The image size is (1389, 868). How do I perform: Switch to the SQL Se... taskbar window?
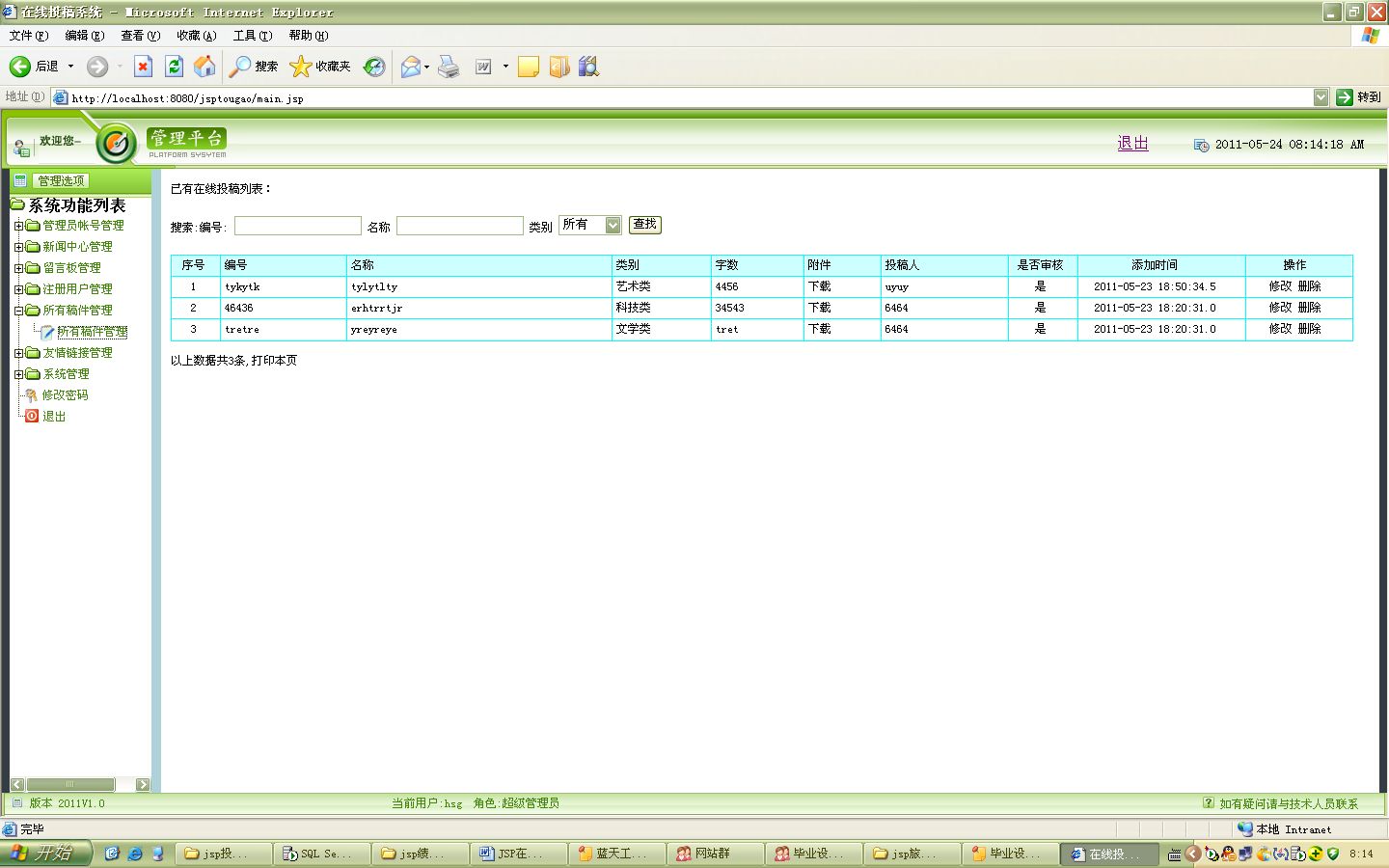click(322, 854)
